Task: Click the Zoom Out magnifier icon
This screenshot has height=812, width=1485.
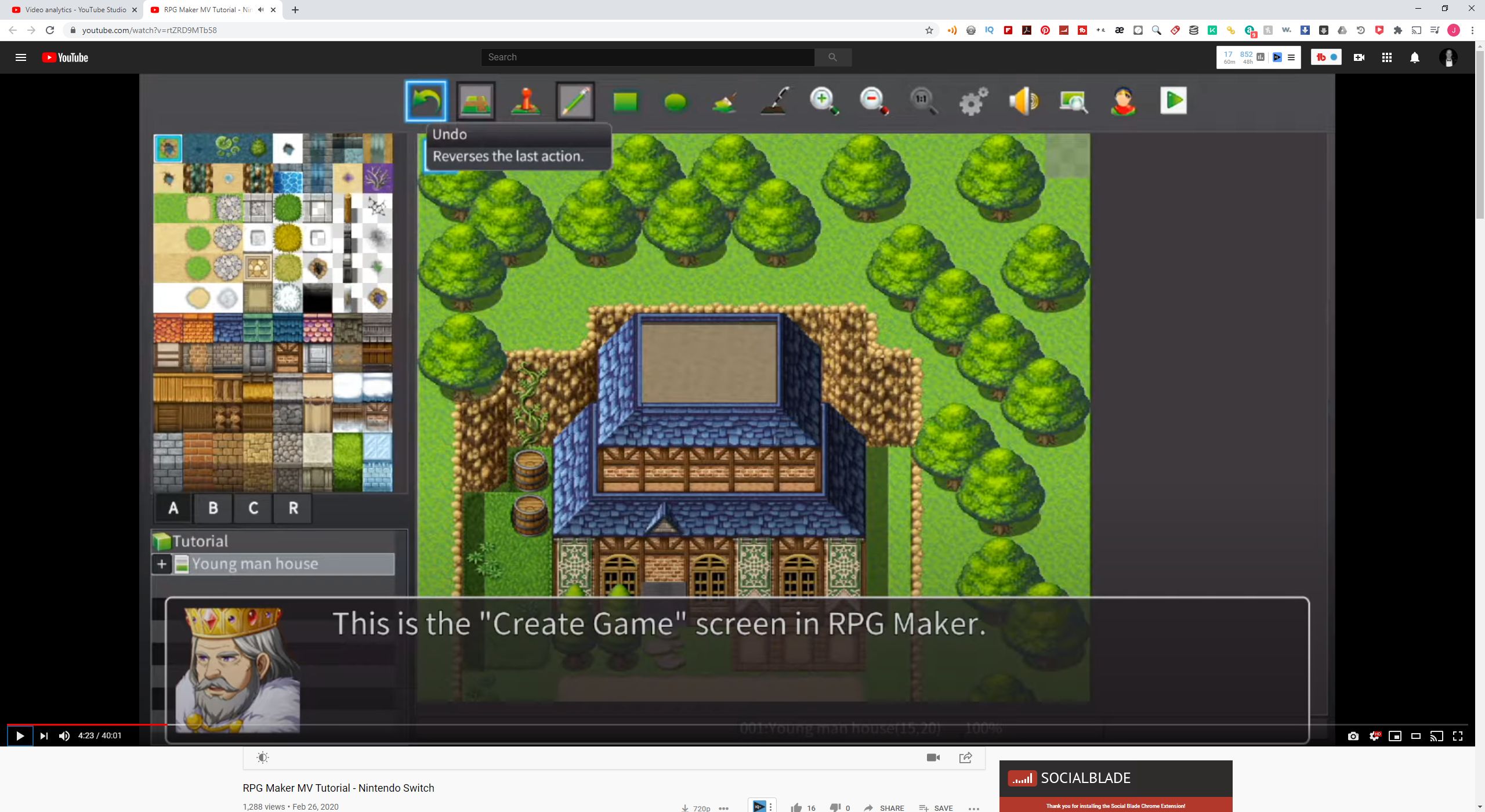Action: point(874,101)
